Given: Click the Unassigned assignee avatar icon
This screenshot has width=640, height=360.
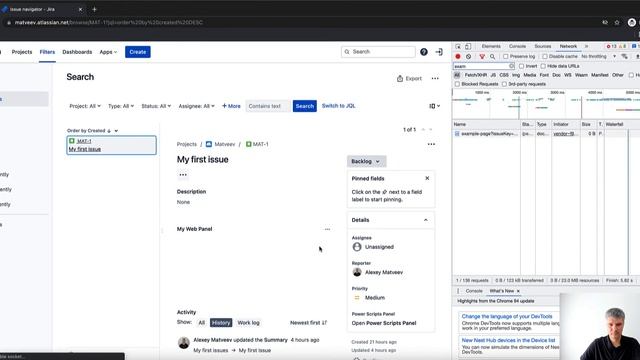Looking at the screenshot, I should [x=357, y=247].
